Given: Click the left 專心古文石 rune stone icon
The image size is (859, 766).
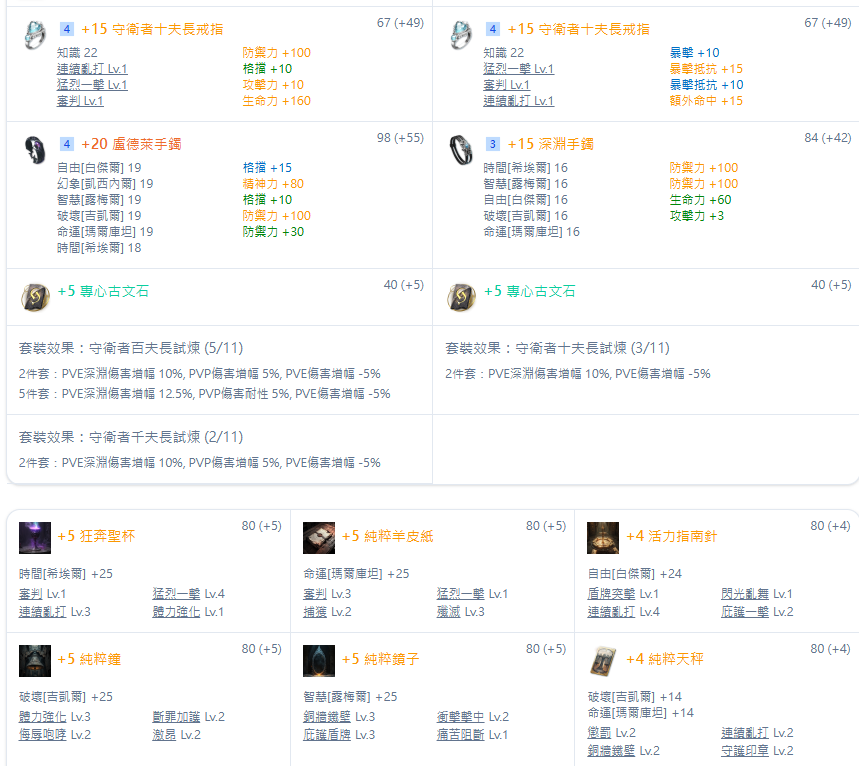Looking at the screenshot, I should pyautogui.click(x=36, y=297).
